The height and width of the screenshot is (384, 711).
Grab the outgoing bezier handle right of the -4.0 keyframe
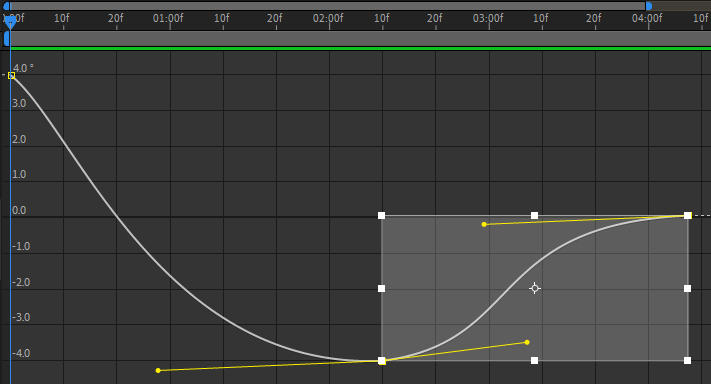click(x=527, y=342)
